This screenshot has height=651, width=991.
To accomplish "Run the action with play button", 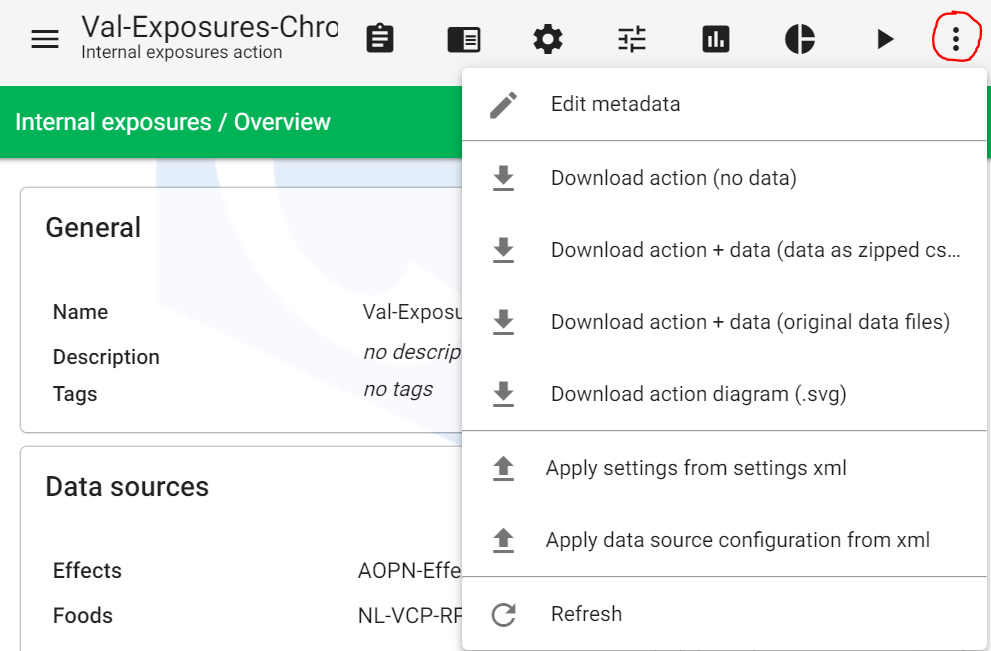I will pyautogui.click(x=884, y=39).
